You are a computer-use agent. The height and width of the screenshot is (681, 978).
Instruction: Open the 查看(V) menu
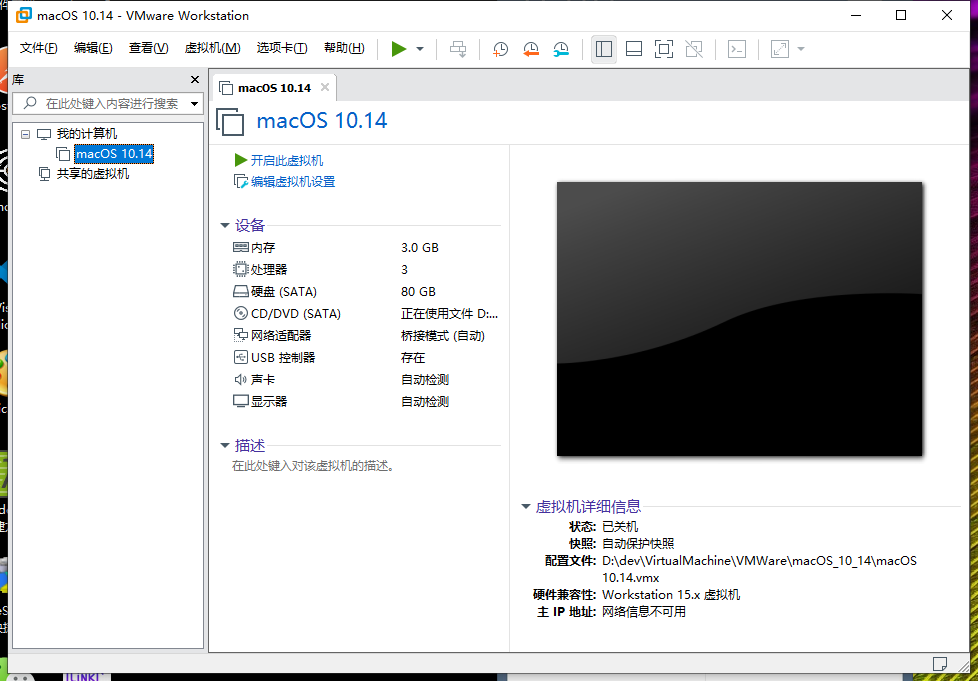pos(148,48)
